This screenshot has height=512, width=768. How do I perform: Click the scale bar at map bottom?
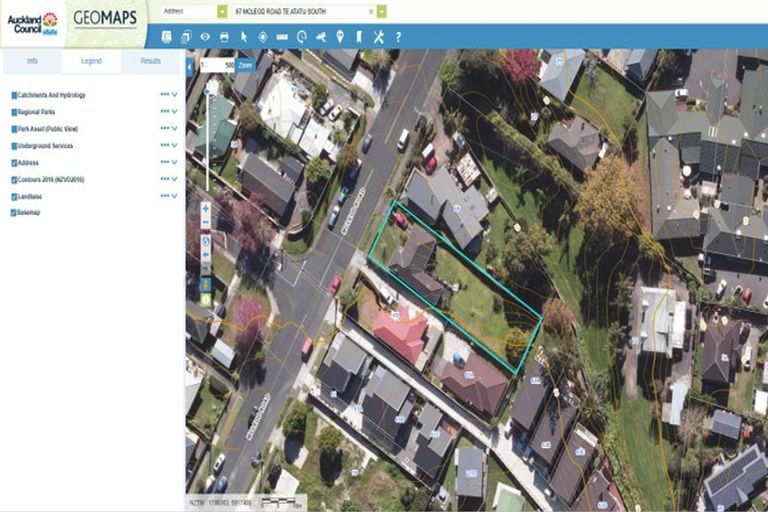pos(282,502)
